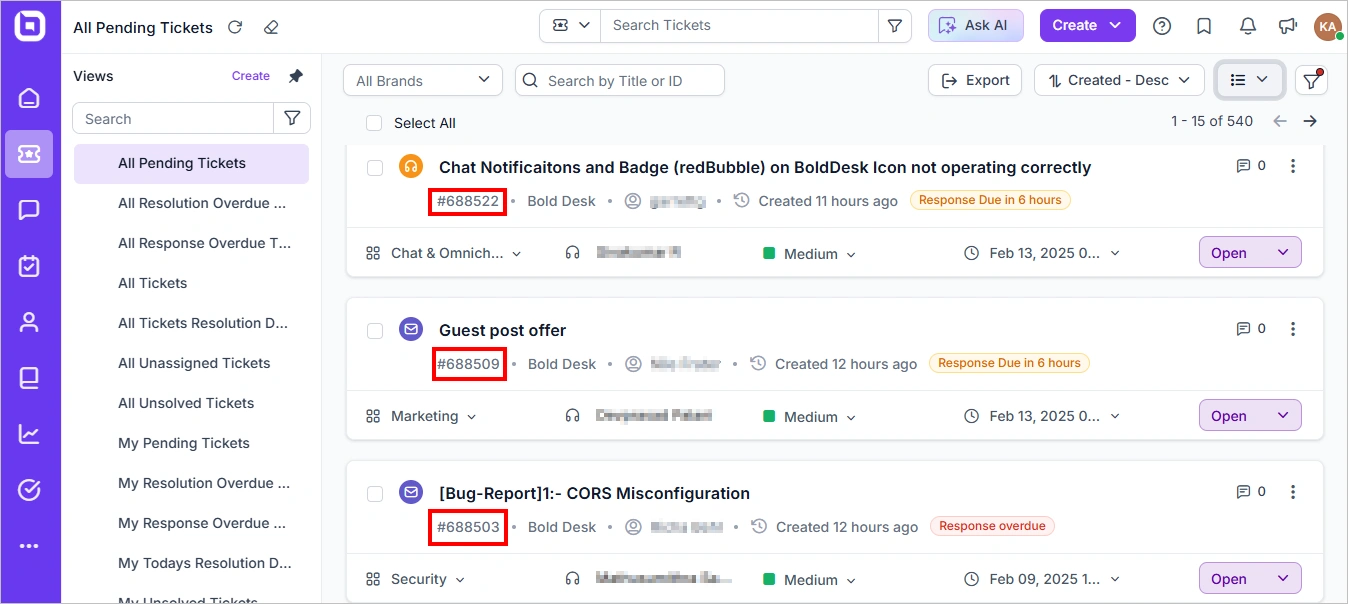
Task: Open the Chat icon in left sidebar
Action: coord(29,210)
